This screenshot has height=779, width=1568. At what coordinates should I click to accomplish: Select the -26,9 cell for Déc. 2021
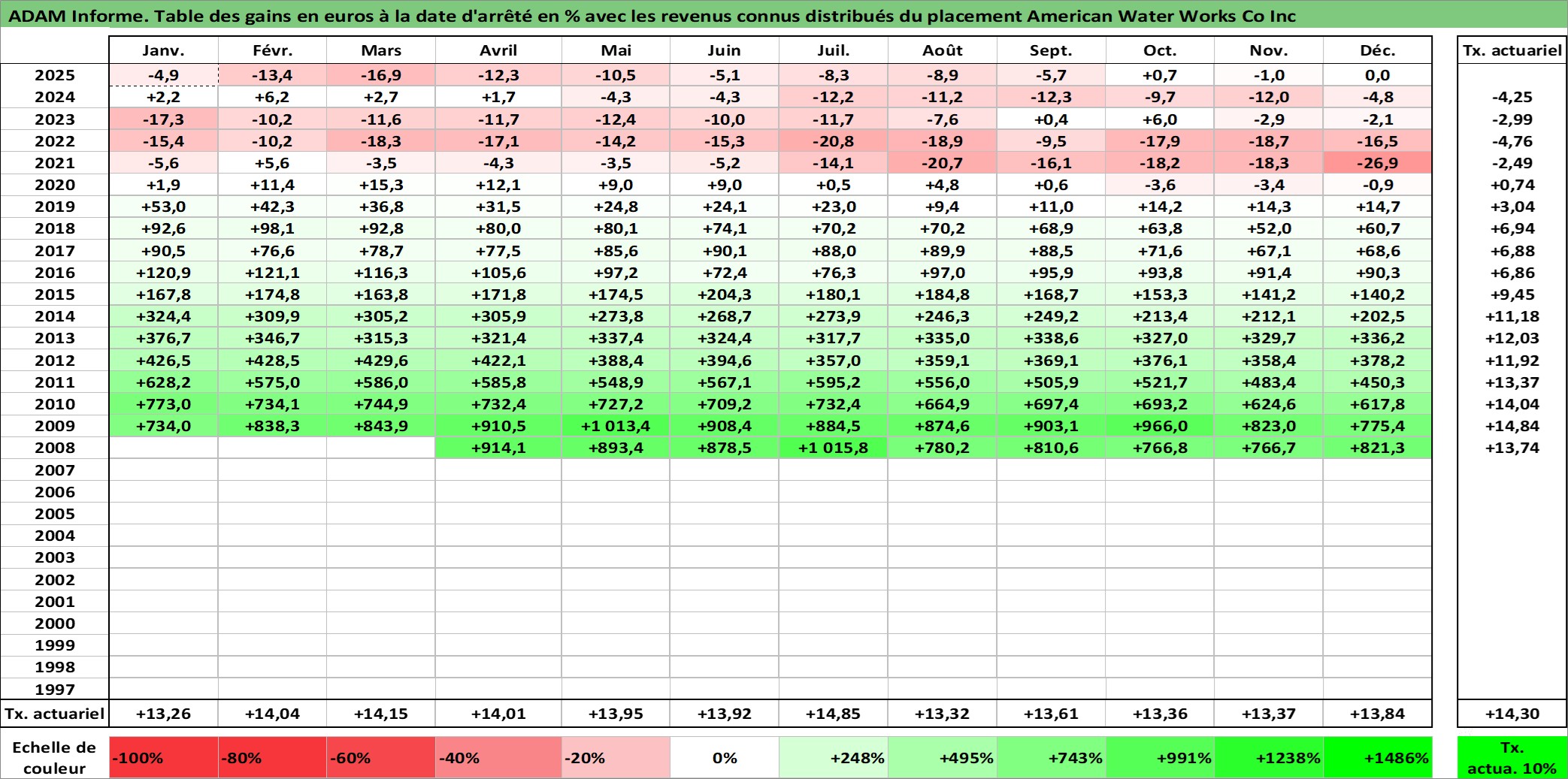click(x=1377, y=163)
